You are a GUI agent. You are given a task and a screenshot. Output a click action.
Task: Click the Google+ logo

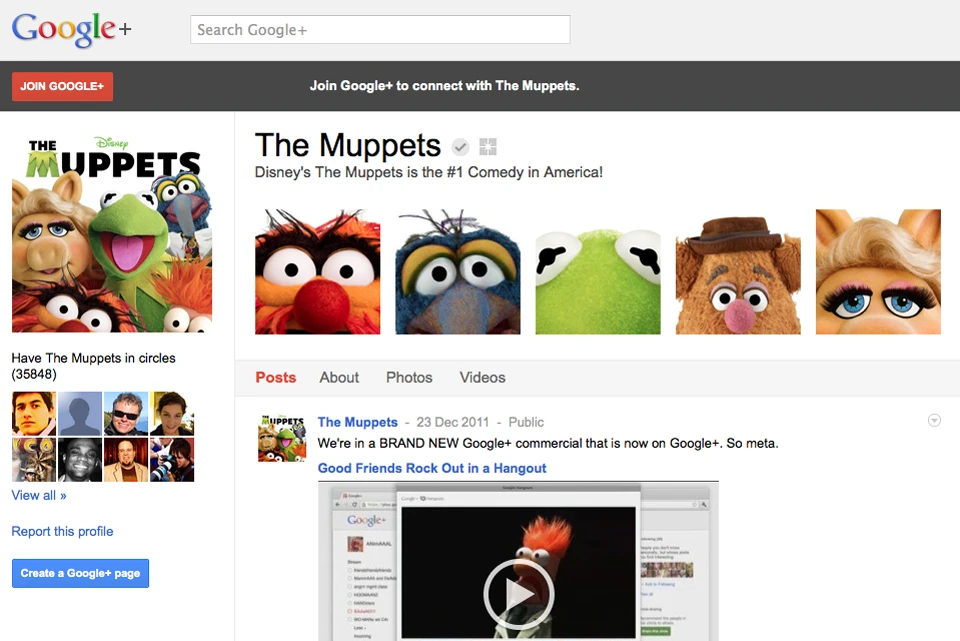coord(71,29)
